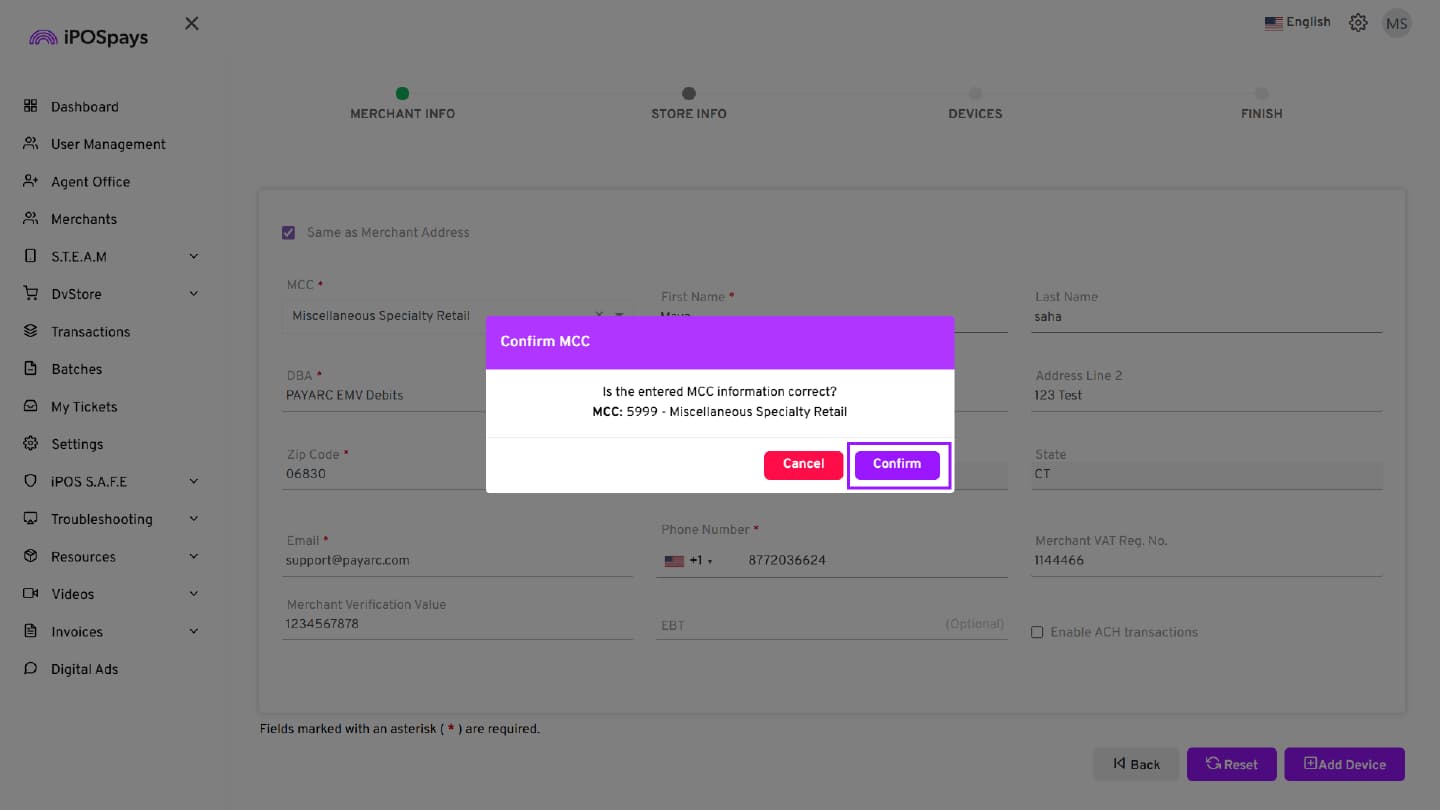Click the Agent Office icon
1440x810 pixels.
[30, 181]
